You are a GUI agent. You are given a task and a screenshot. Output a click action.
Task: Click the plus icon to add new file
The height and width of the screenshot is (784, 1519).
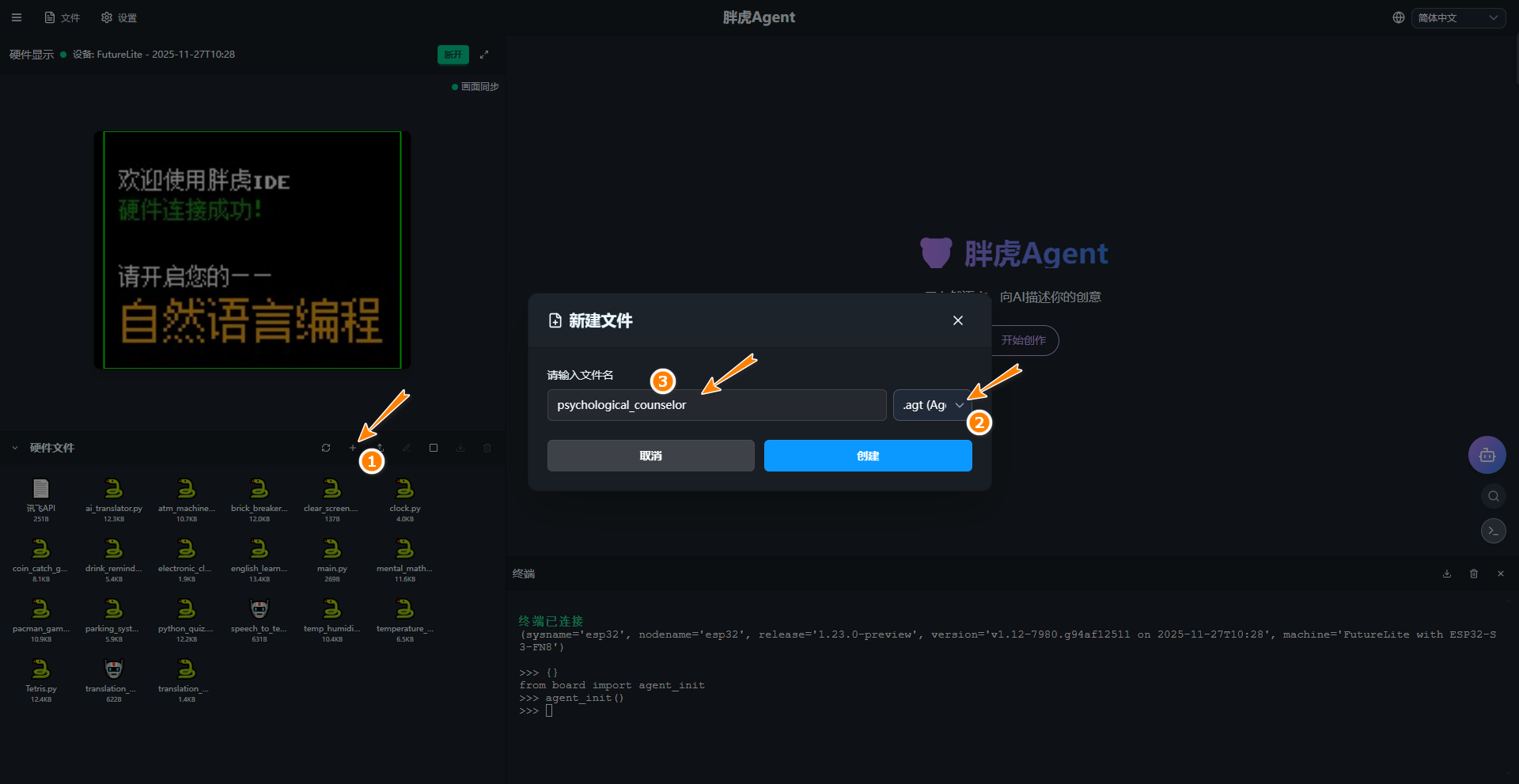point(353,448)
